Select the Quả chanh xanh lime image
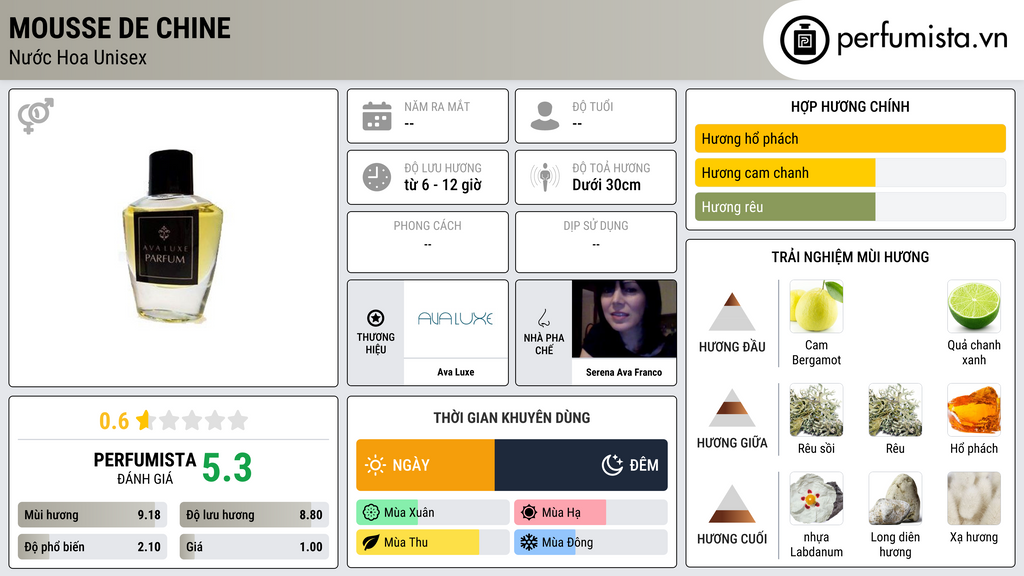The height and width of the screenshot is (576, 1024). (974, 306)
